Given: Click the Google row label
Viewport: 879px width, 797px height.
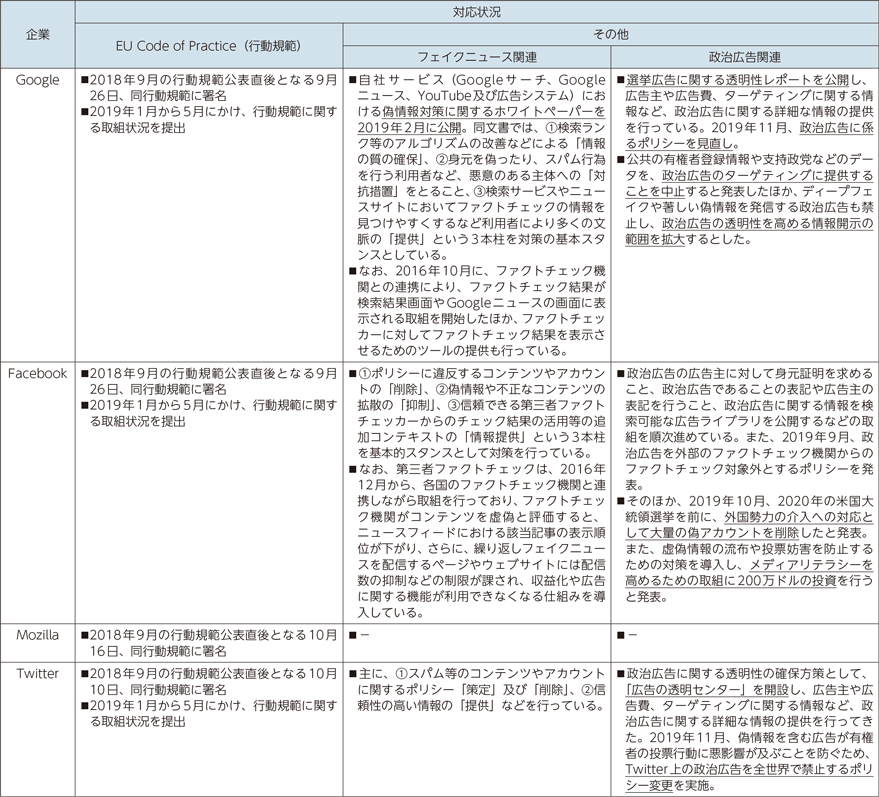Looking at the screenshot, I should tap(38, 80).
